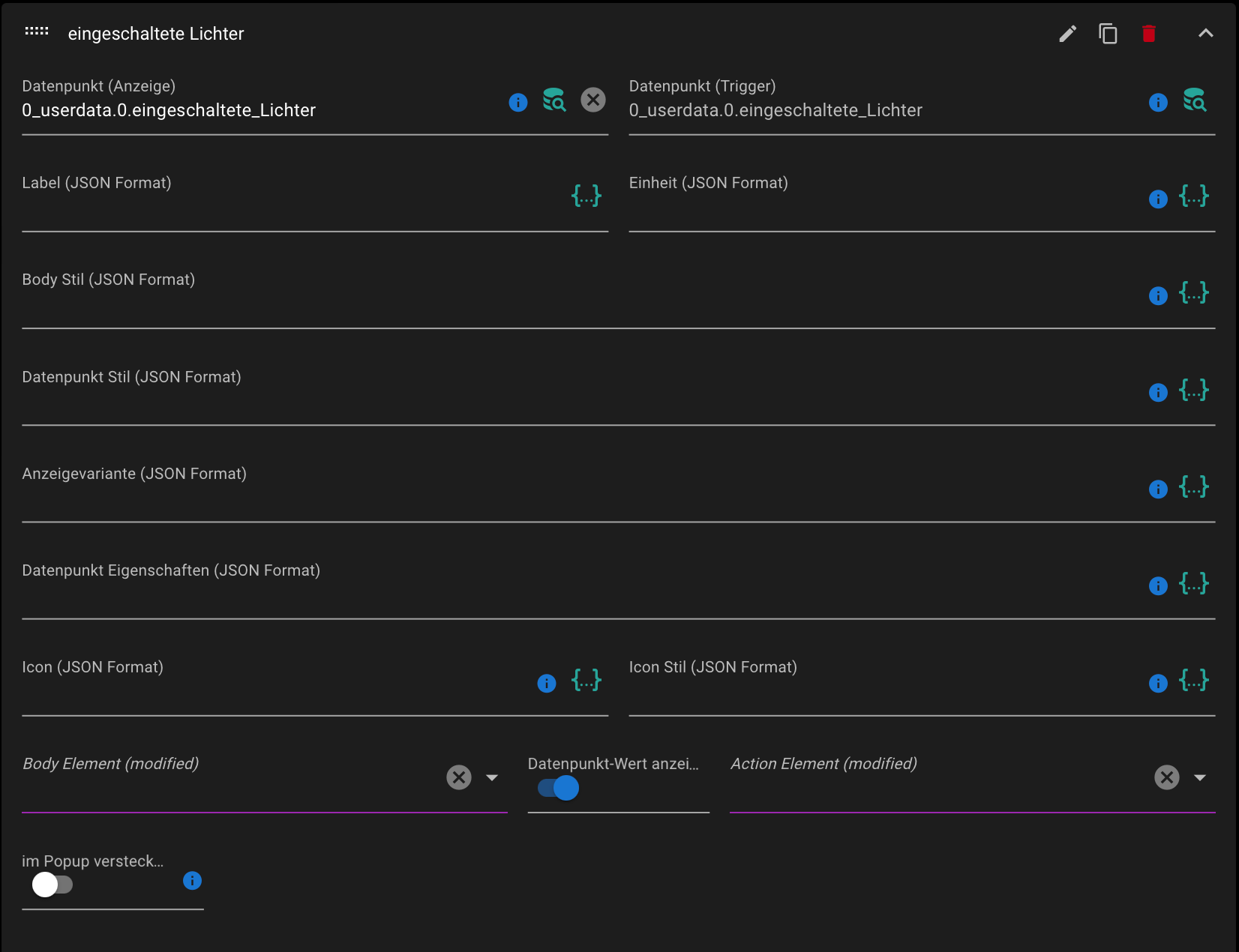The image size is (1239, 952).
Task: Duplicate the eingeschaltete Lichter entry
Action: coord(1108,34)
